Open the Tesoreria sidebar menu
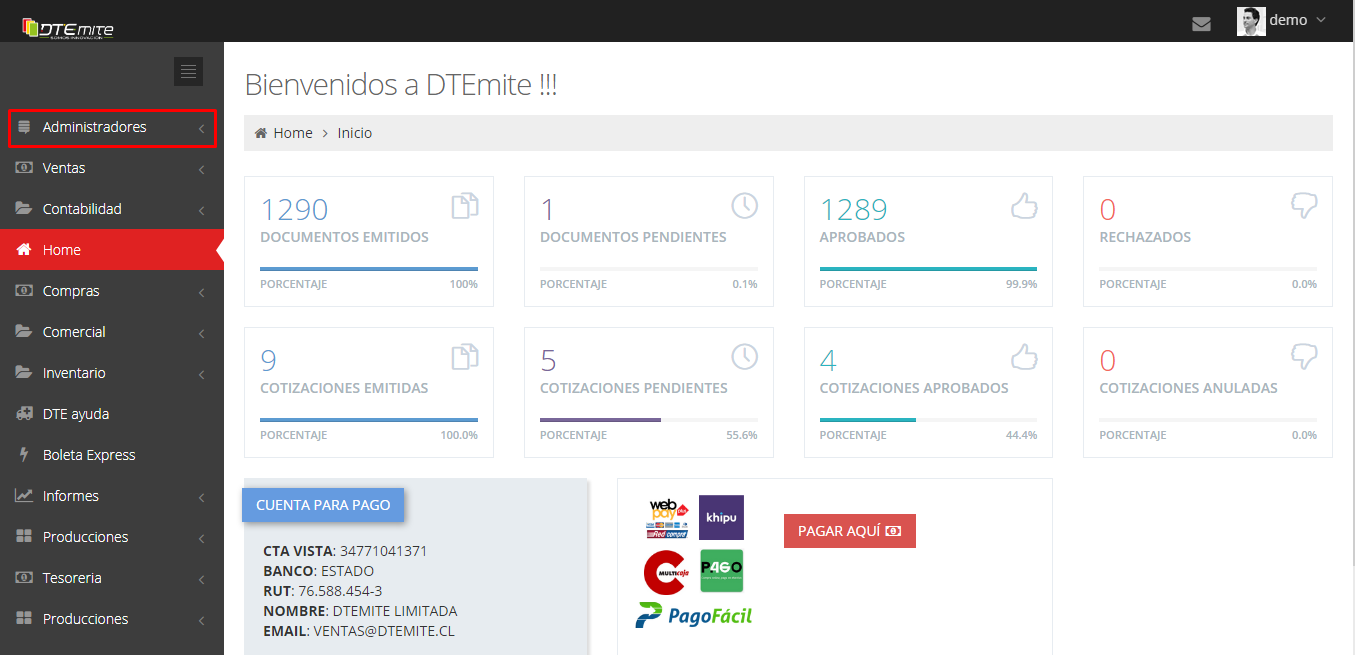This screenshot has height=655, width=1355. 112,578
